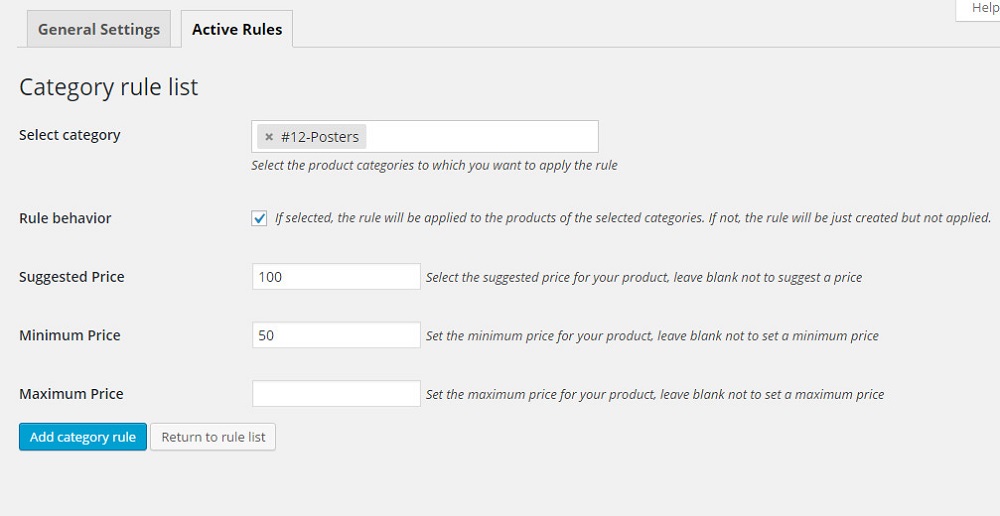Switch to the General Settings tab
This screenshot has width=1000, height=516.
coord(99,29)
